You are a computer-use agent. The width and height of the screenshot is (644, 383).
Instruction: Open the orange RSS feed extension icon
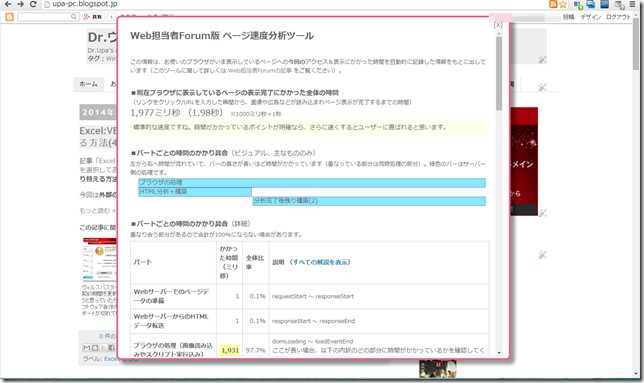coord(553,5)
